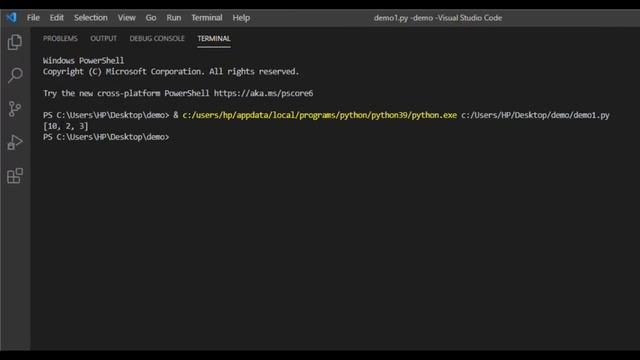
Task: Switch to the DEBUG CONSOLE tab
Action: point(157,38)
